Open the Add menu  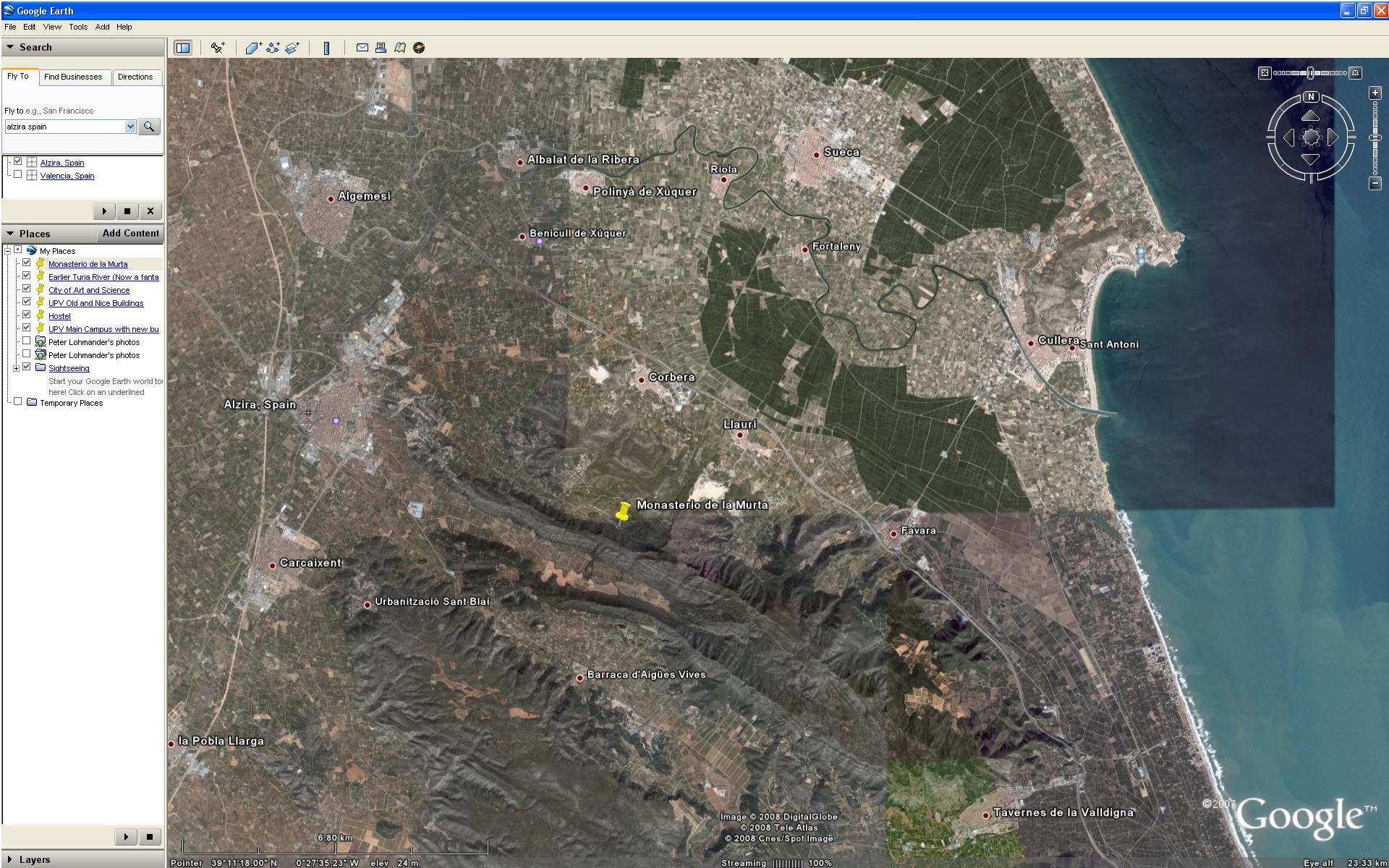tap(102, 27)
